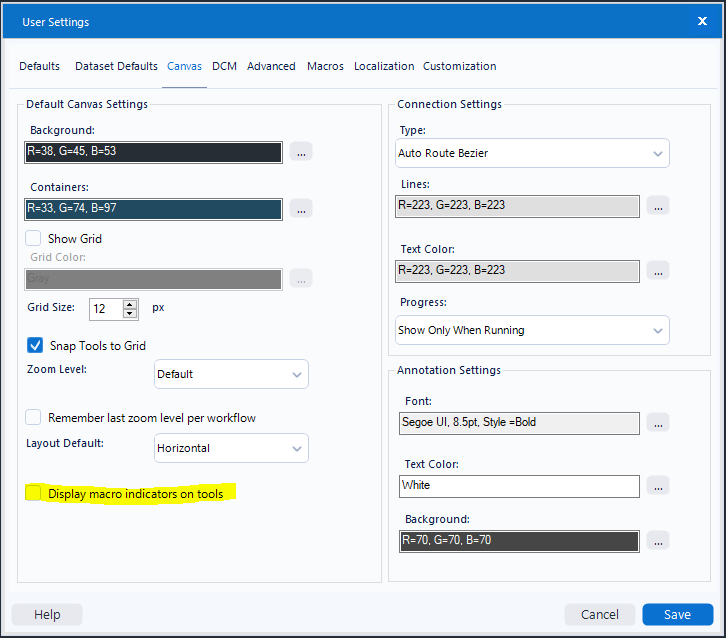Open the Background color picker ellipsis button

[302, 152]
